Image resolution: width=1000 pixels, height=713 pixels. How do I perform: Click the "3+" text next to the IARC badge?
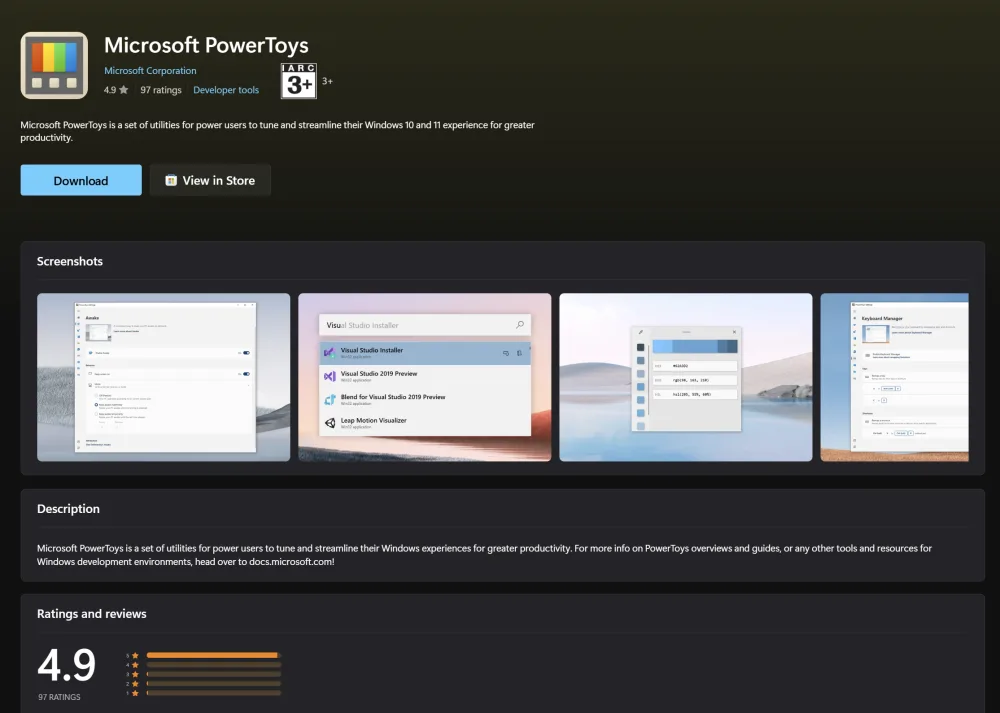click(x=327, y=81)
